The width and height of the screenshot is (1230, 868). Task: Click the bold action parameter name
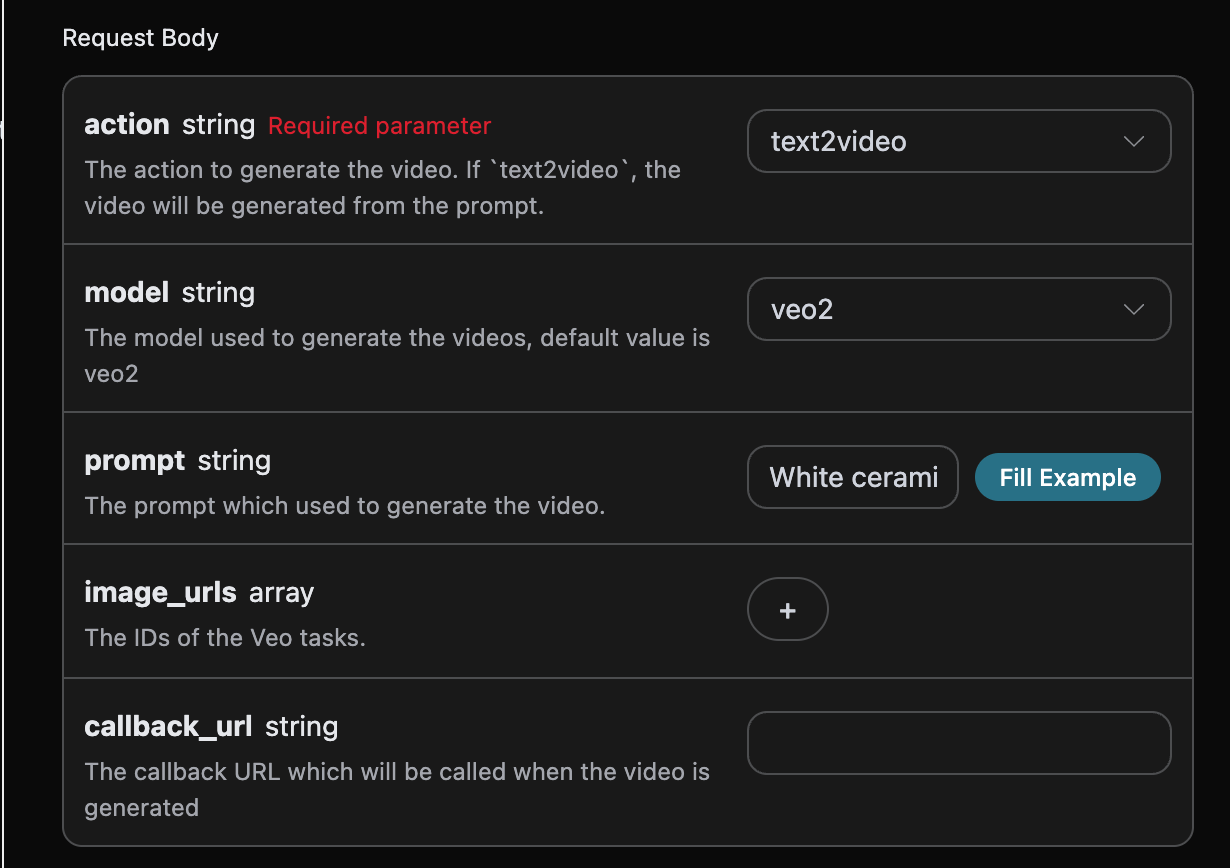(127, 125)
